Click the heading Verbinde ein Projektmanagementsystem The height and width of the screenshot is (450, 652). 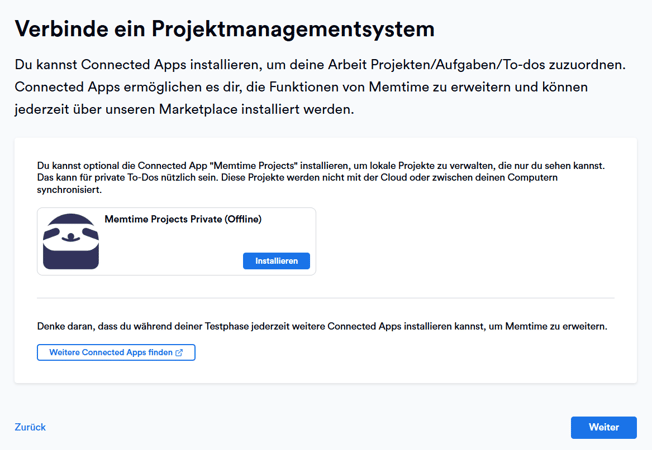[x=225, y=29]
